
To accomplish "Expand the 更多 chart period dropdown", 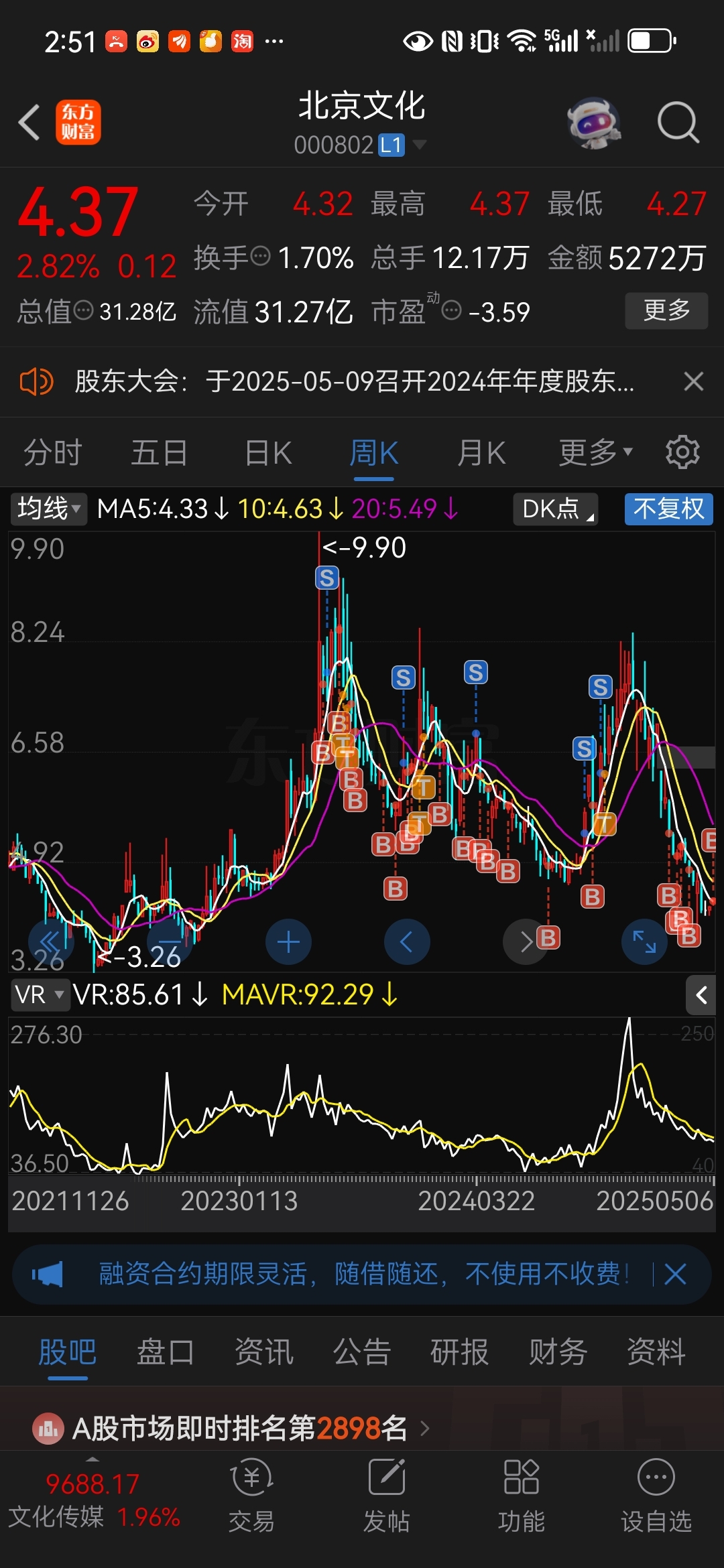I will click(x=595, y=453).
